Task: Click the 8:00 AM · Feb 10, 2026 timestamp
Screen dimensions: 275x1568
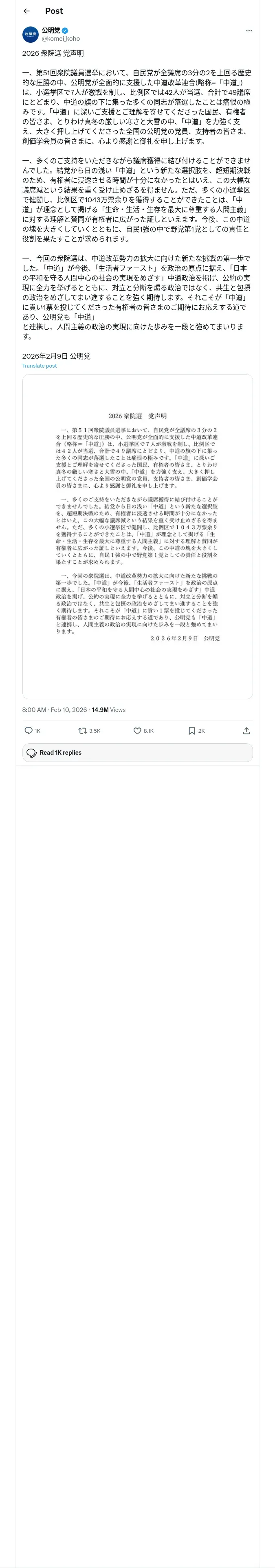Action: pyautogui.click(x=54, y=710)
